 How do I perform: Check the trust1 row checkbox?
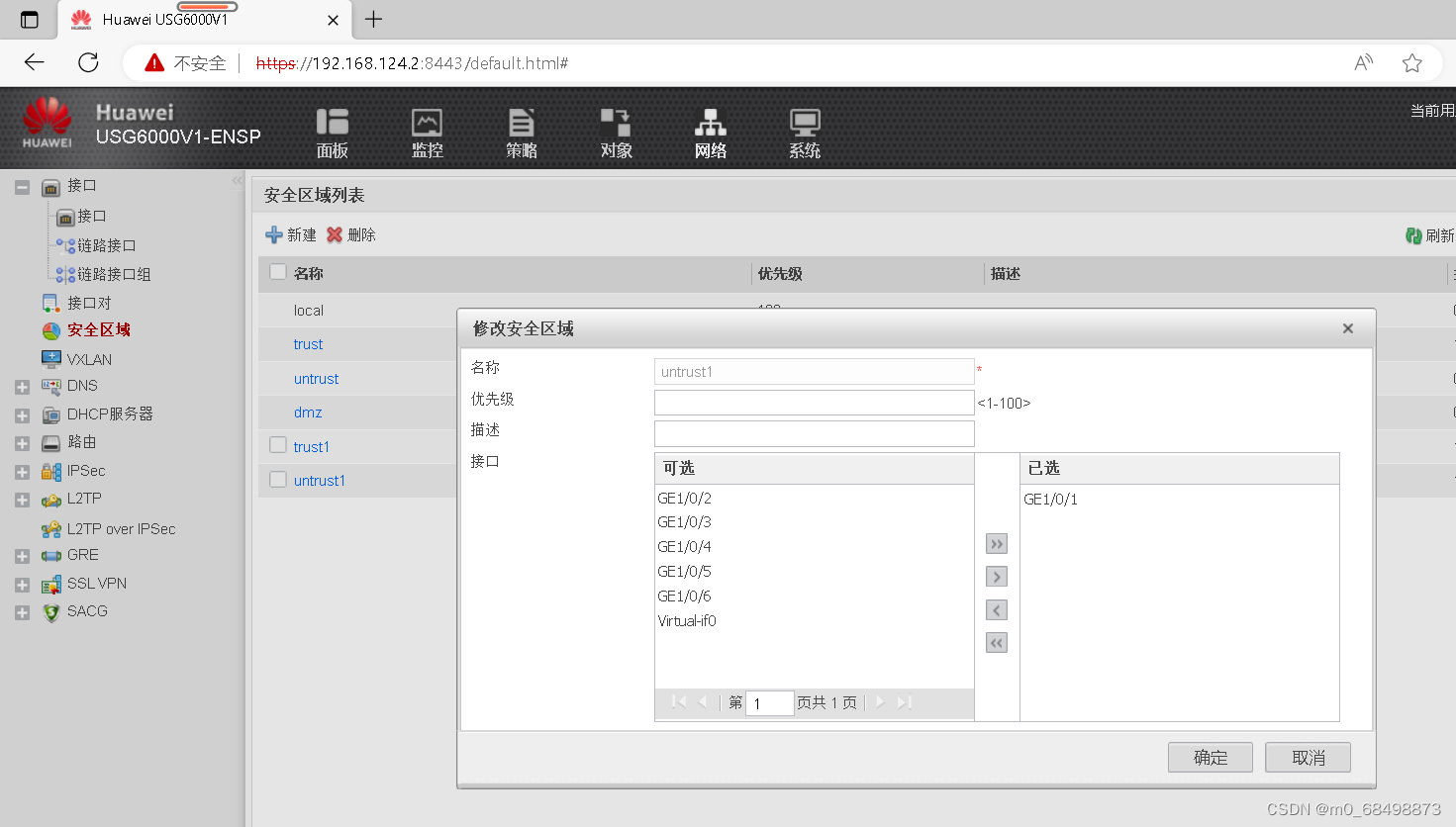pos(277,446)
